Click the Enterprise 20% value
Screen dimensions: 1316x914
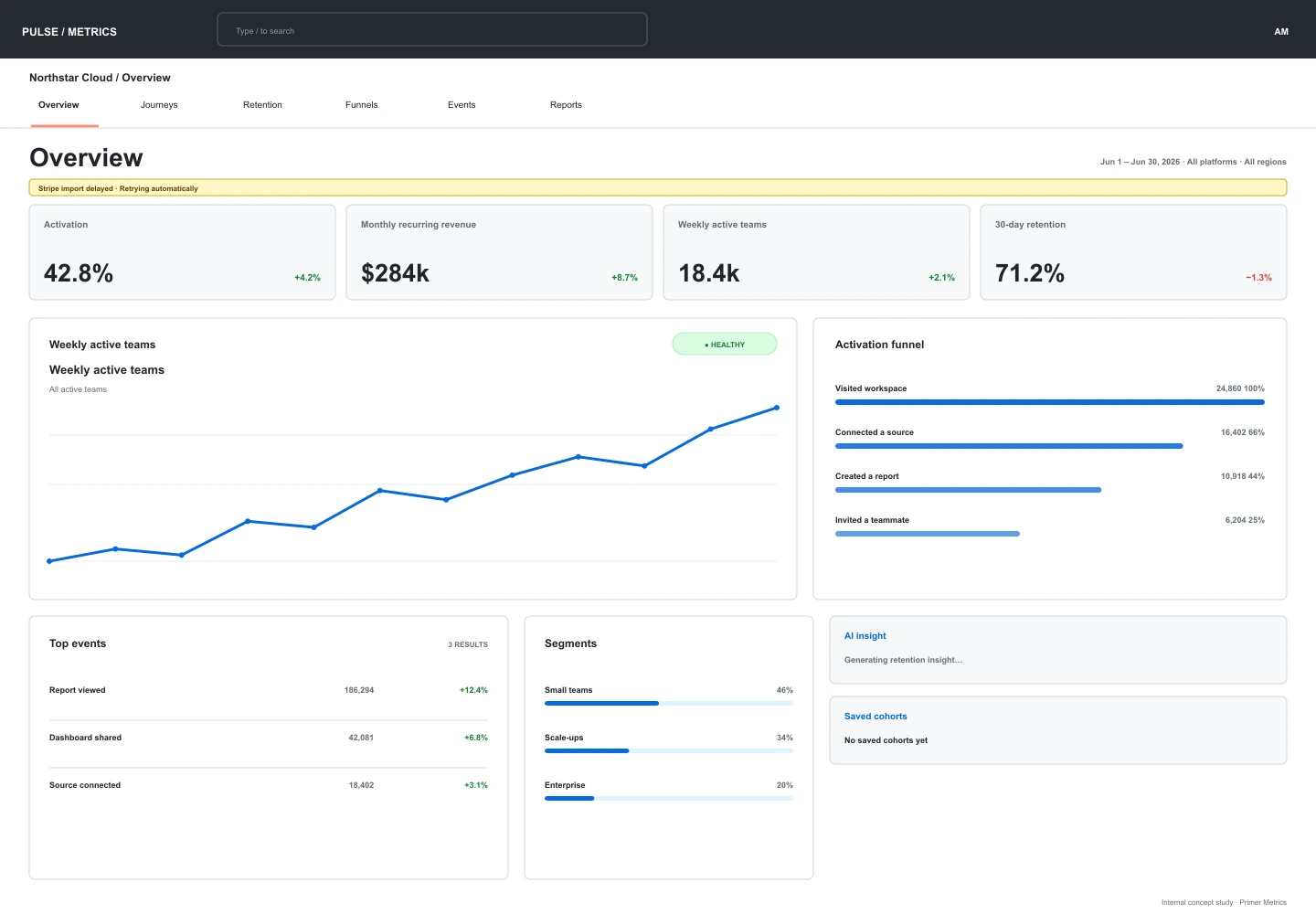[x=785, y=785]
